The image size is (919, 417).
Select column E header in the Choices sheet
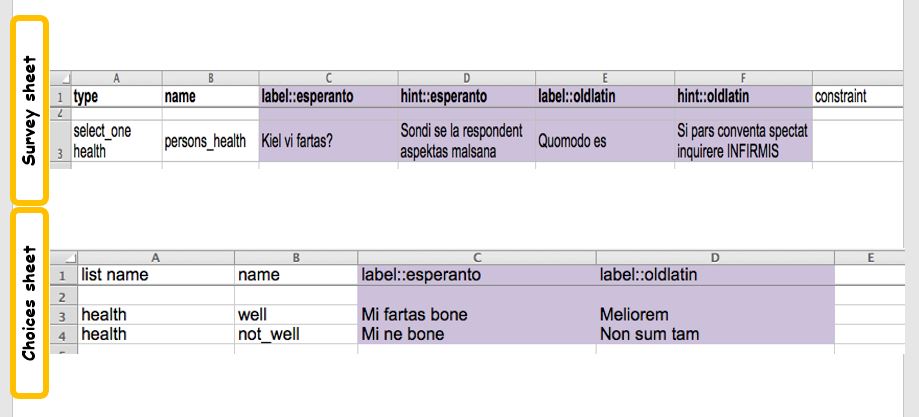[870, 258]
